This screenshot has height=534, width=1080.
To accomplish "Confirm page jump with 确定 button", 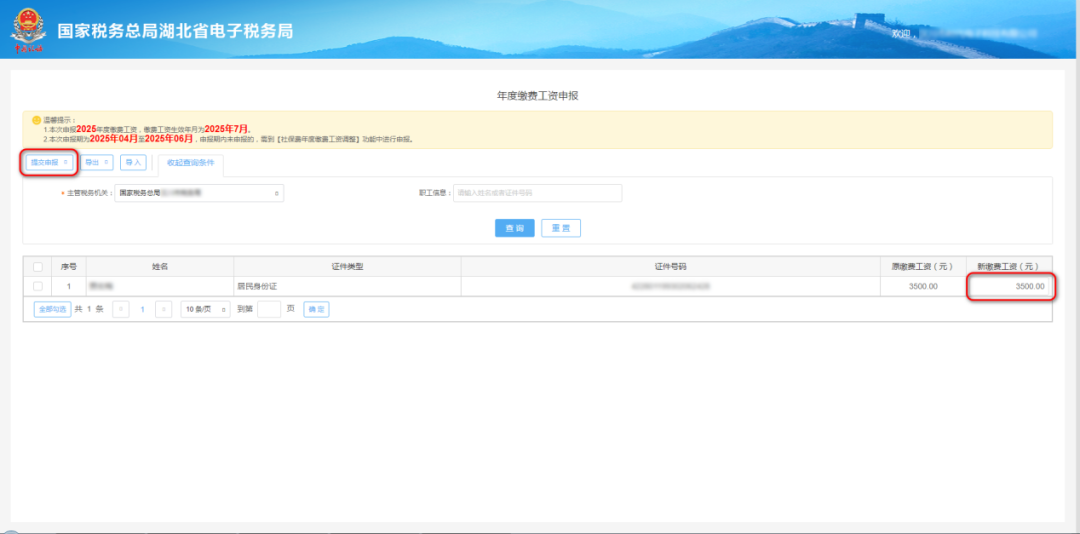I will point(316,310).
